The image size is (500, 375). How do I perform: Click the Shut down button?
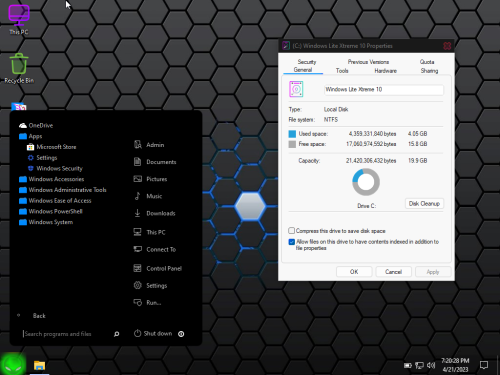pos(153,333)
